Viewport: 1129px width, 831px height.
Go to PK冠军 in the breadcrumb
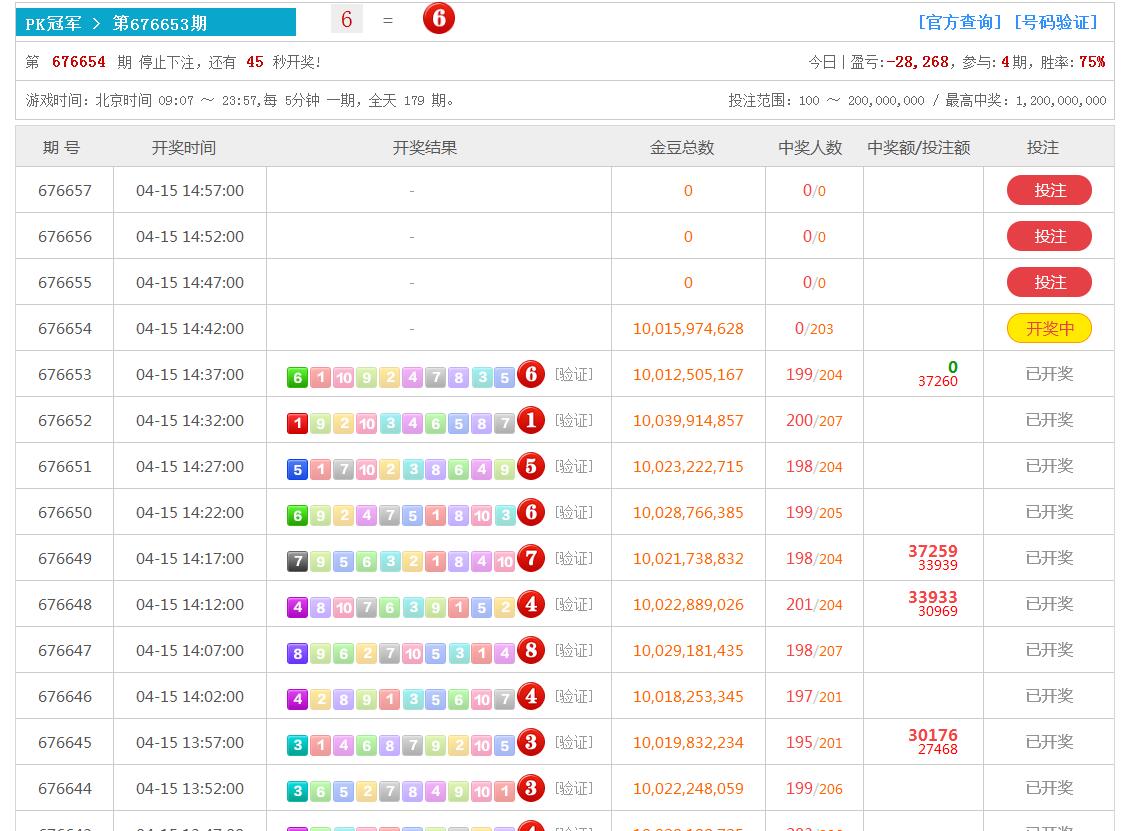[53, 23]
